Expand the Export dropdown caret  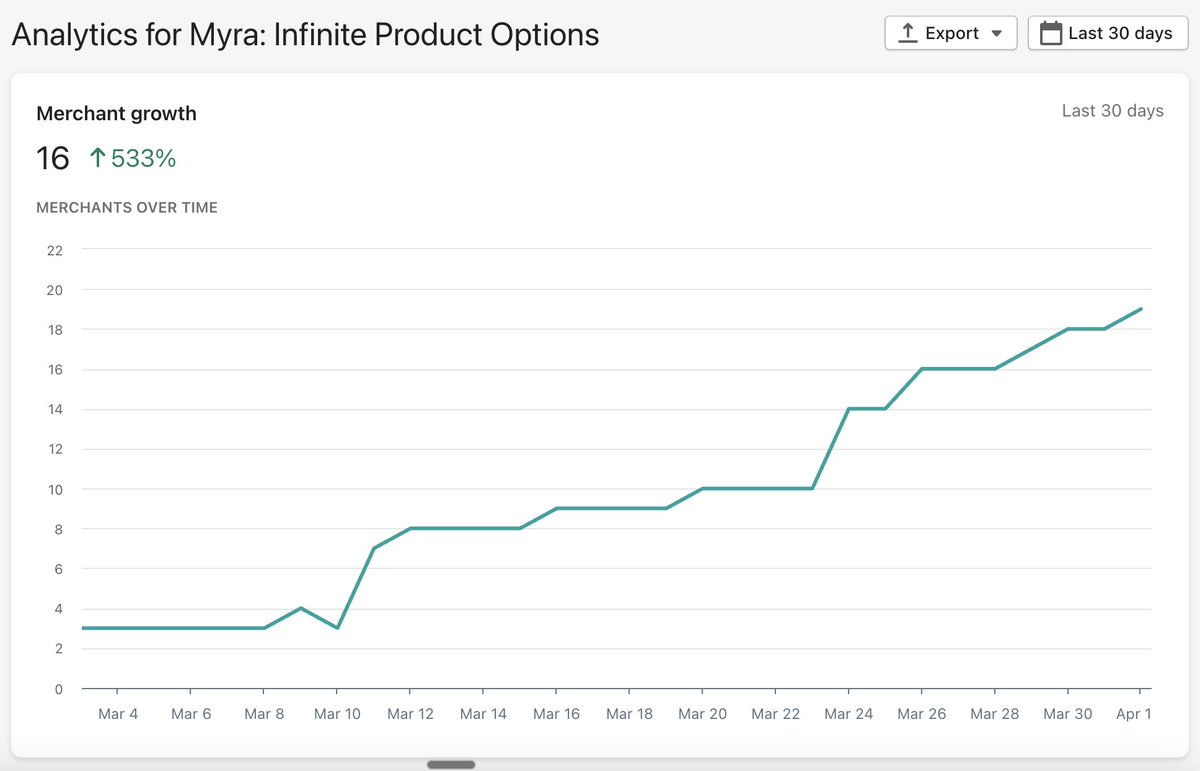(996, 34)
